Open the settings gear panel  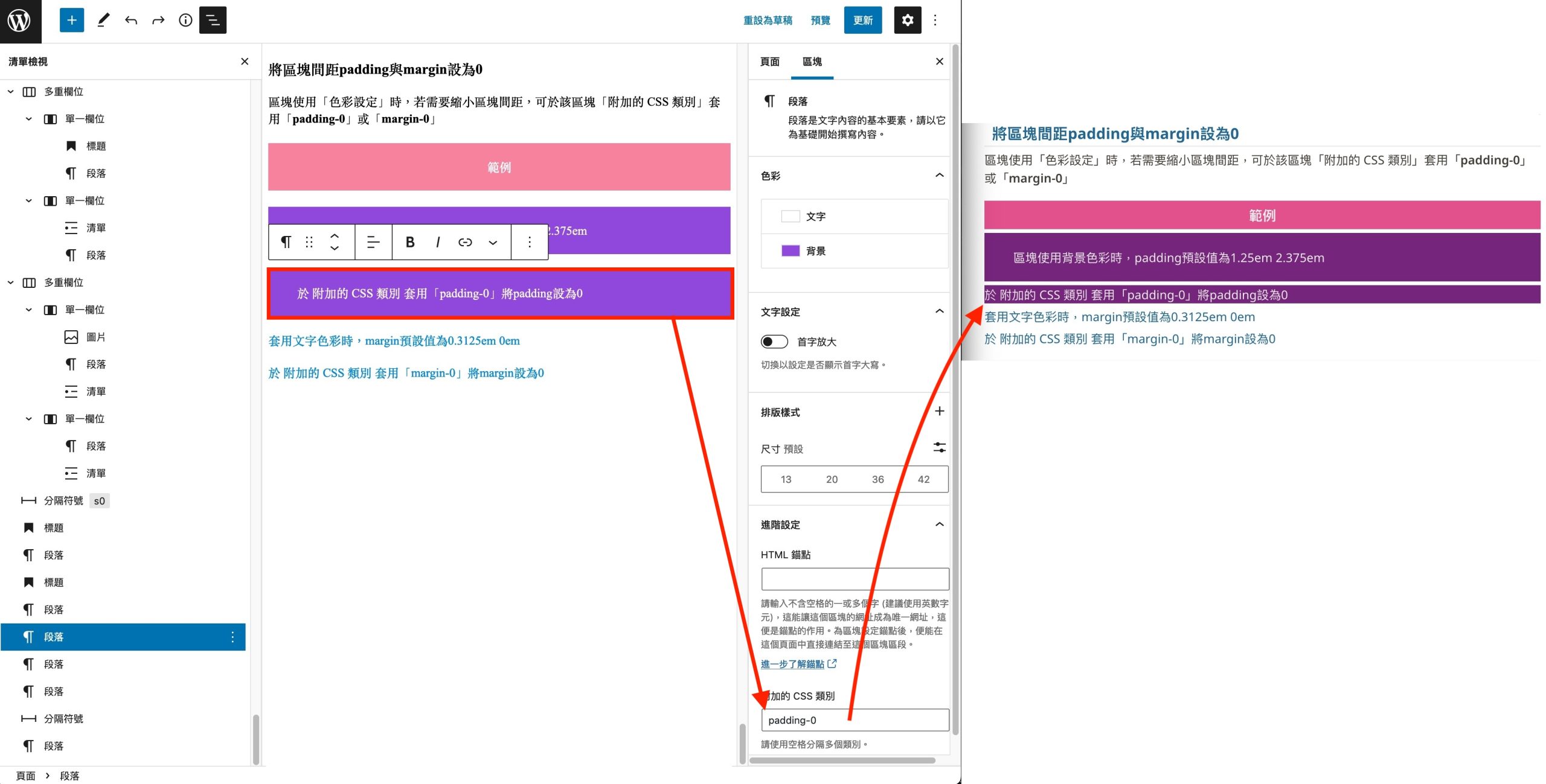[x=907, y=21]
